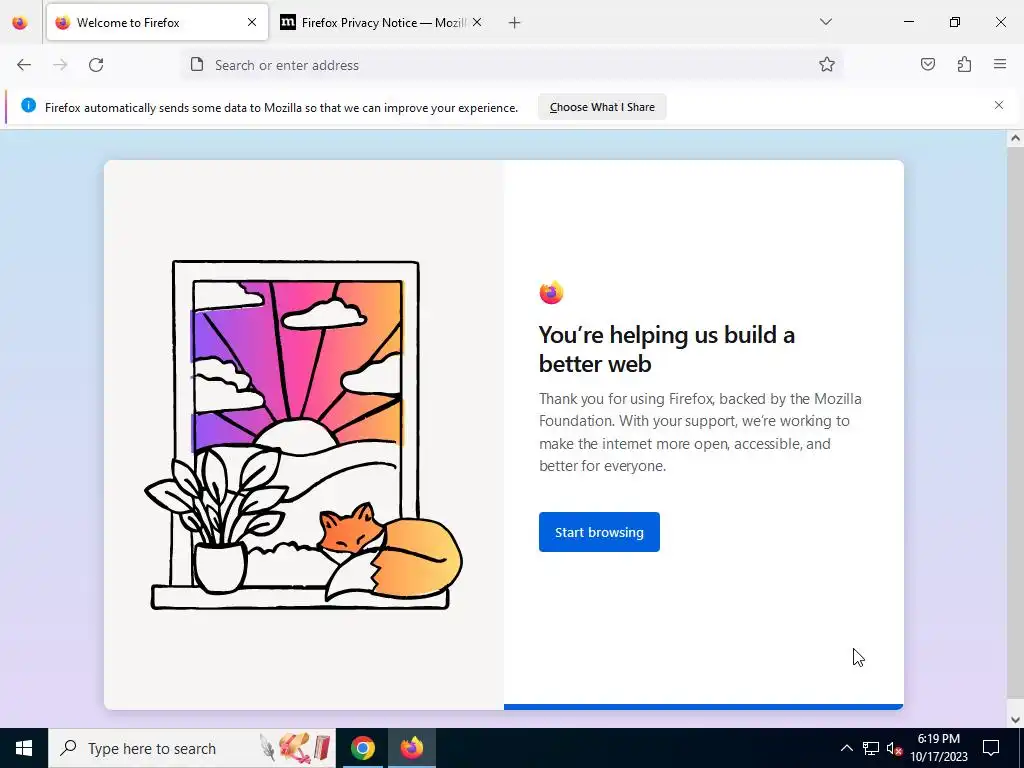
Task: Click the page icon in the address bar
Action: pos(197,65)
